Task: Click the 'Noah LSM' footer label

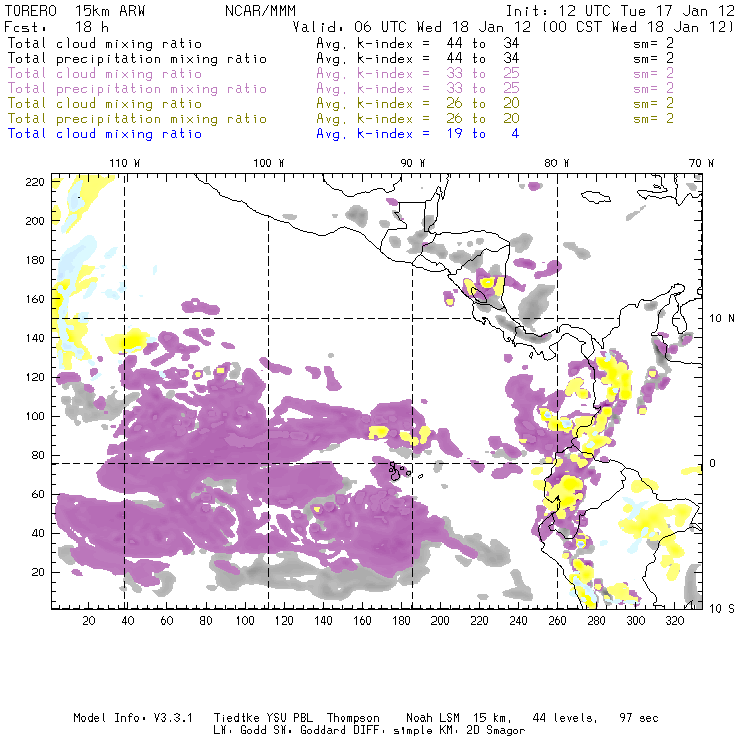Action: click(433, 718)
